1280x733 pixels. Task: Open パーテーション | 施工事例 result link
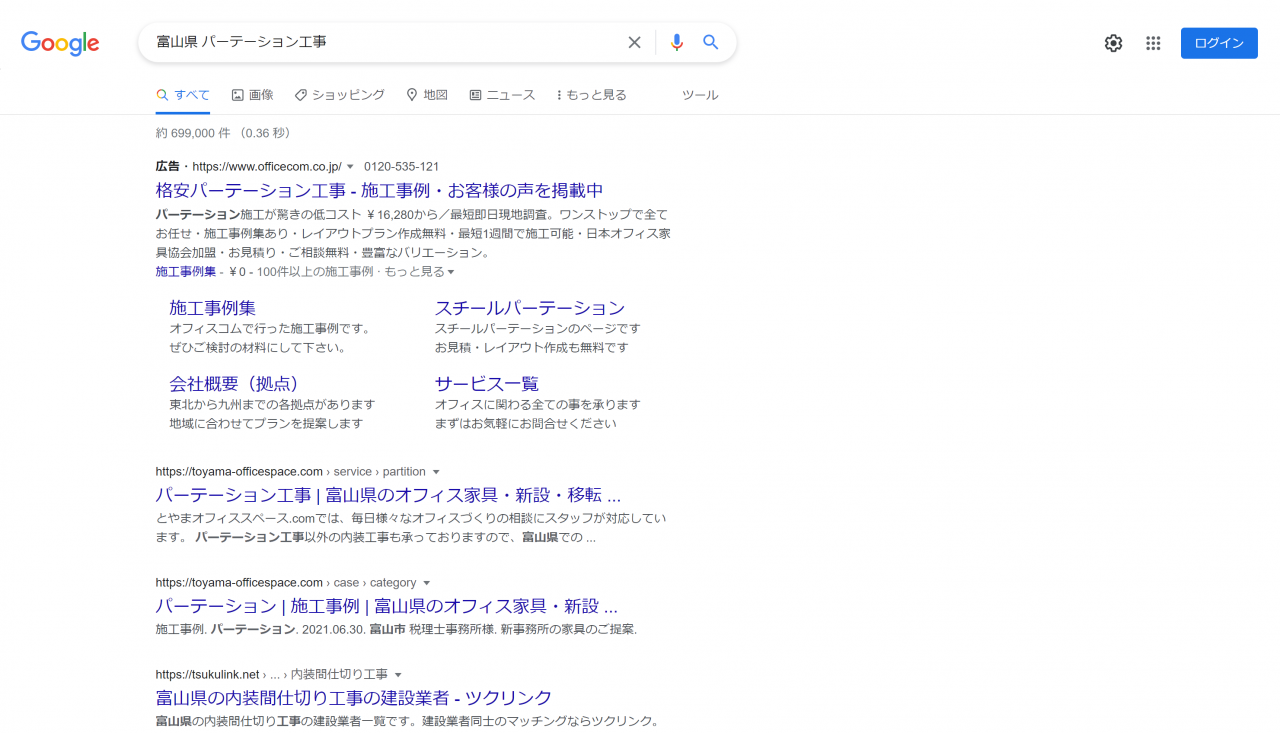click(x=386, y=606)
